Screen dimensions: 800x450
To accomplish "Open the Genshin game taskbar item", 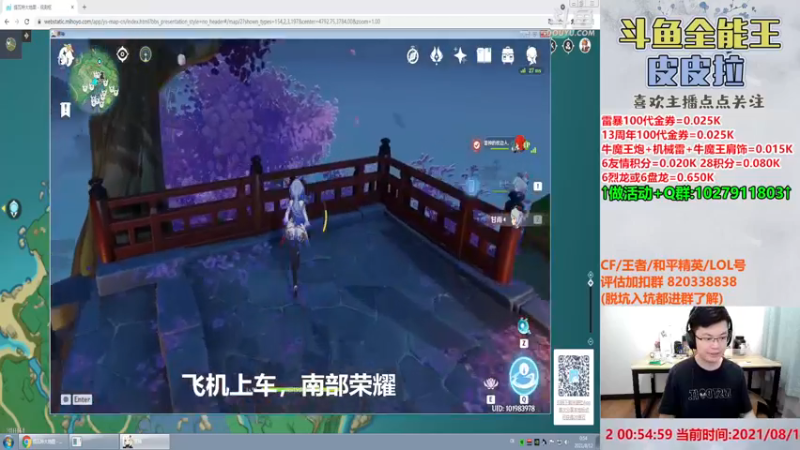I will pos(145,442).
